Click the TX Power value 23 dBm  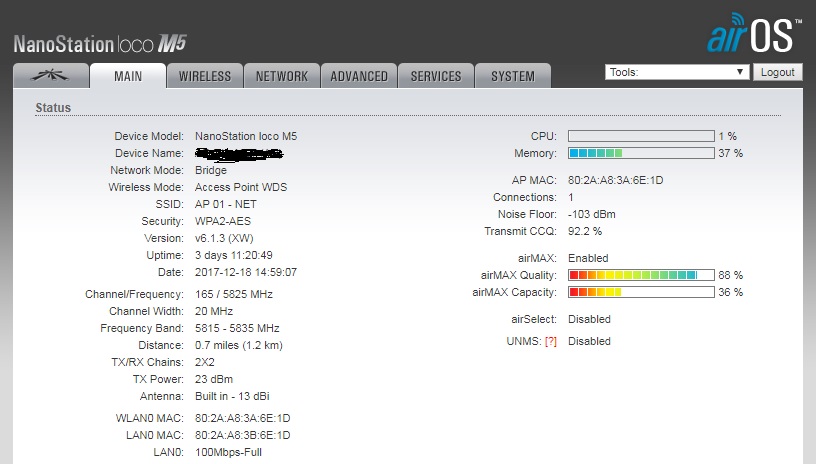click(x=214, y=379)
